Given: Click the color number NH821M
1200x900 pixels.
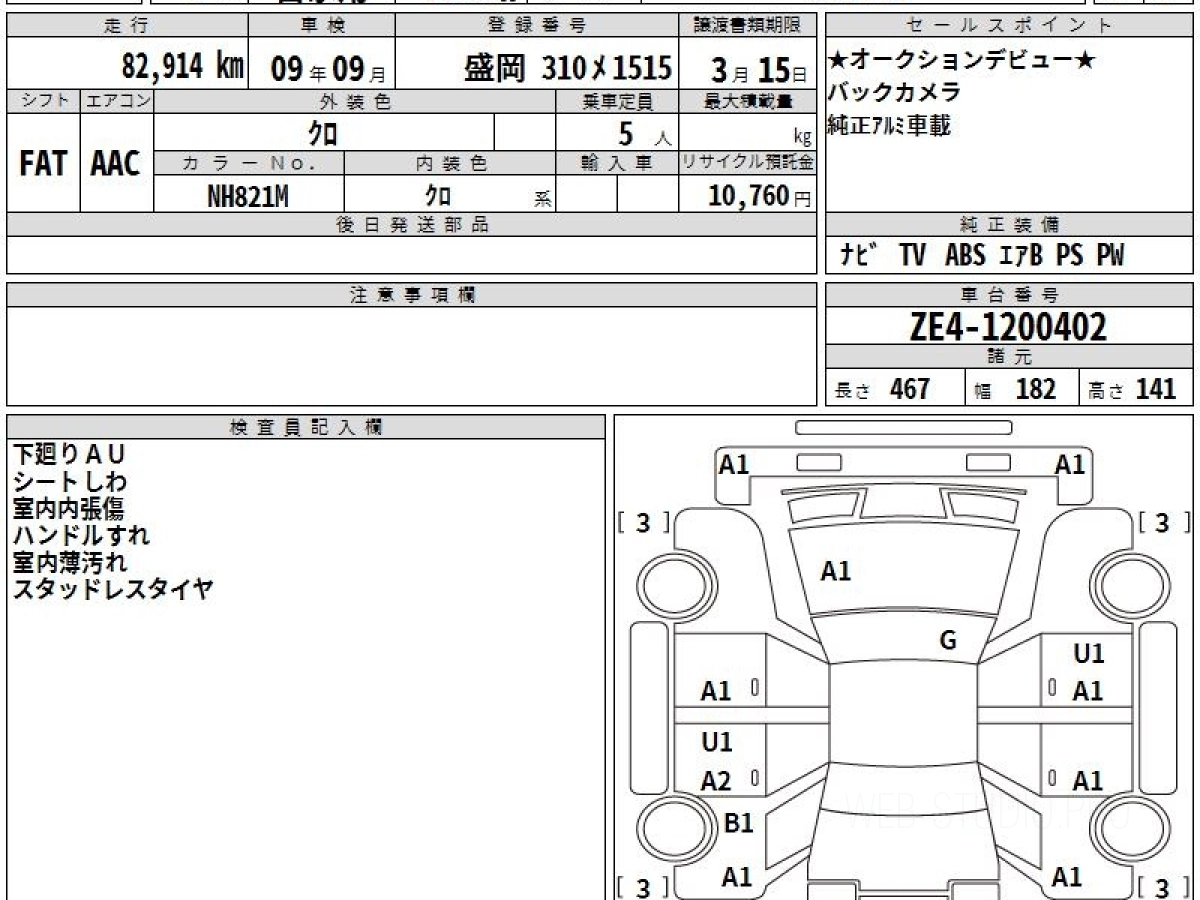Looking at the screenshot, I should click(x=248, y=197).
